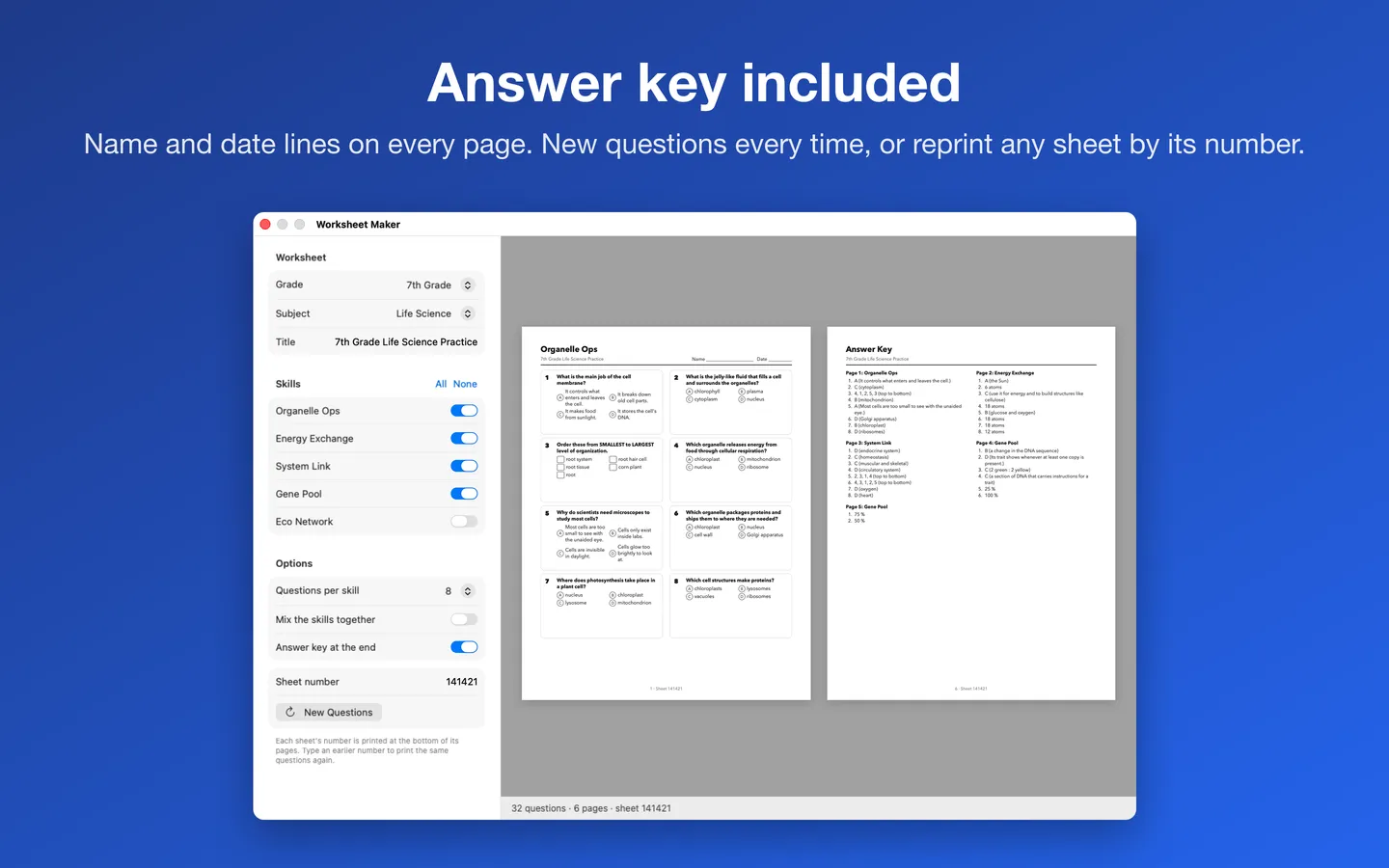Click the None skills link
1389x868 pixels.
pos(465,384)
